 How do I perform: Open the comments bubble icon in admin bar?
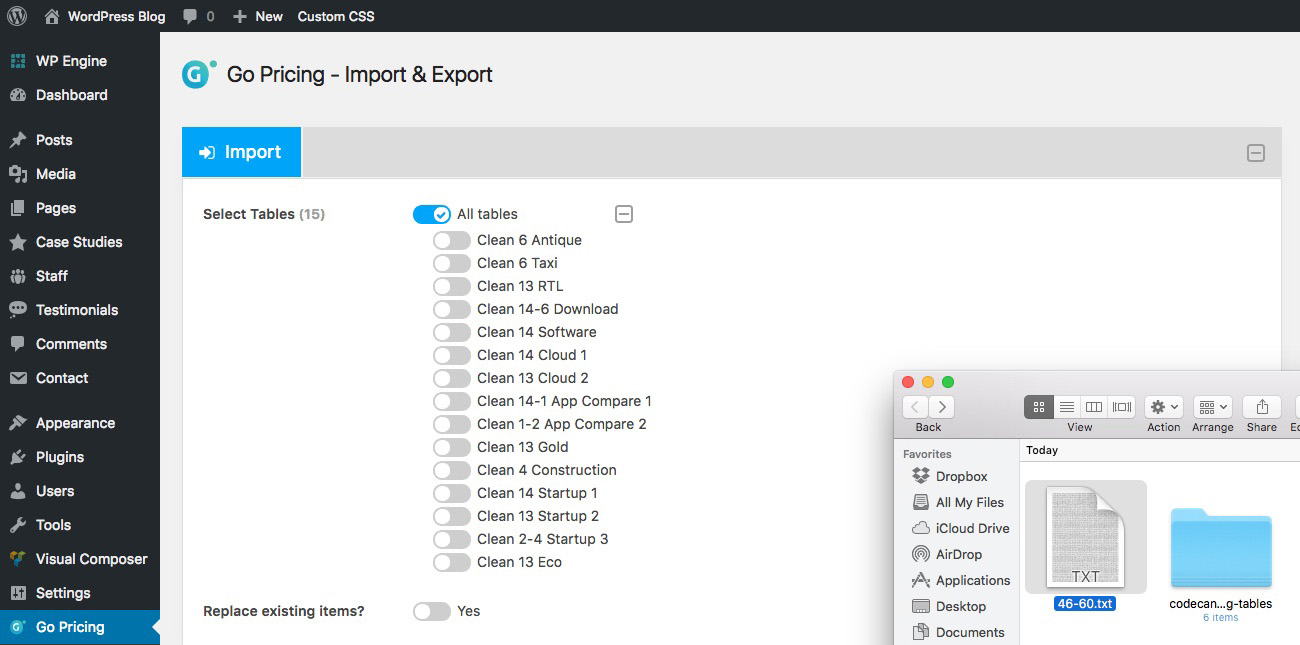pyautogui.click(x=190, y=17)
